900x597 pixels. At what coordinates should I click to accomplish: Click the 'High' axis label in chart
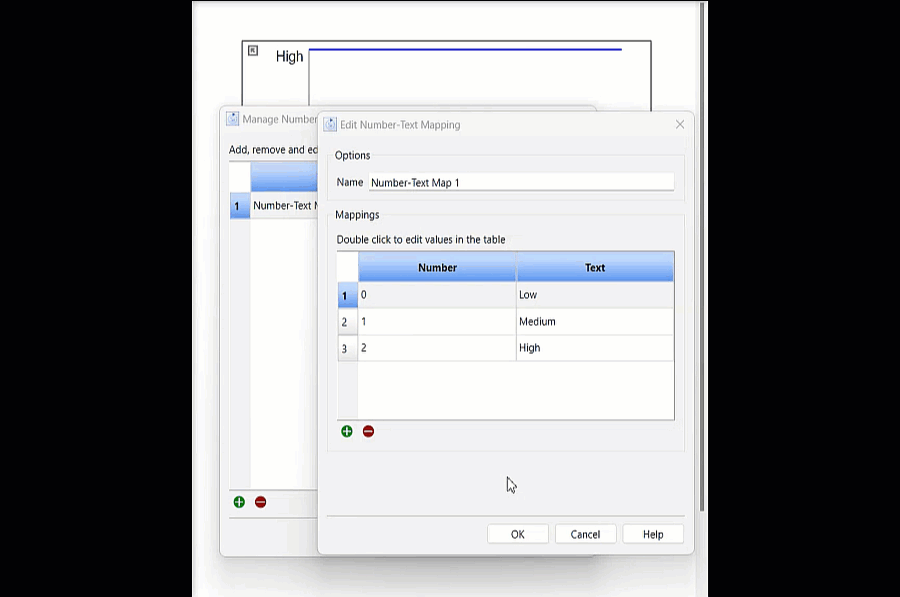coord(289,56)
